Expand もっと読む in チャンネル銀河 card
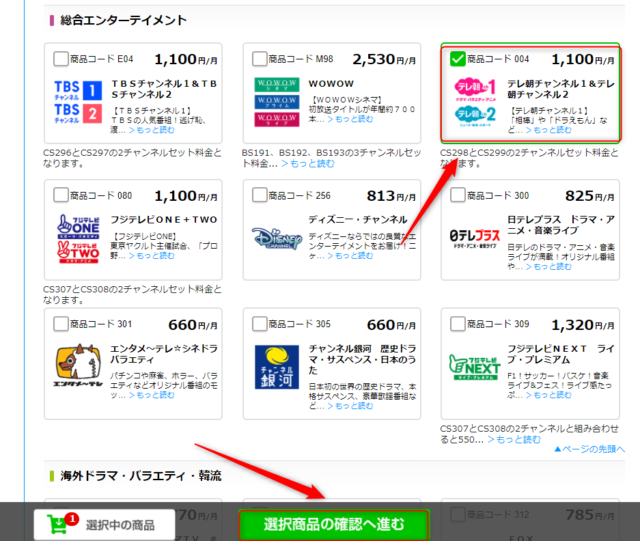Screen dimensions: 640x541 [350, 406]
